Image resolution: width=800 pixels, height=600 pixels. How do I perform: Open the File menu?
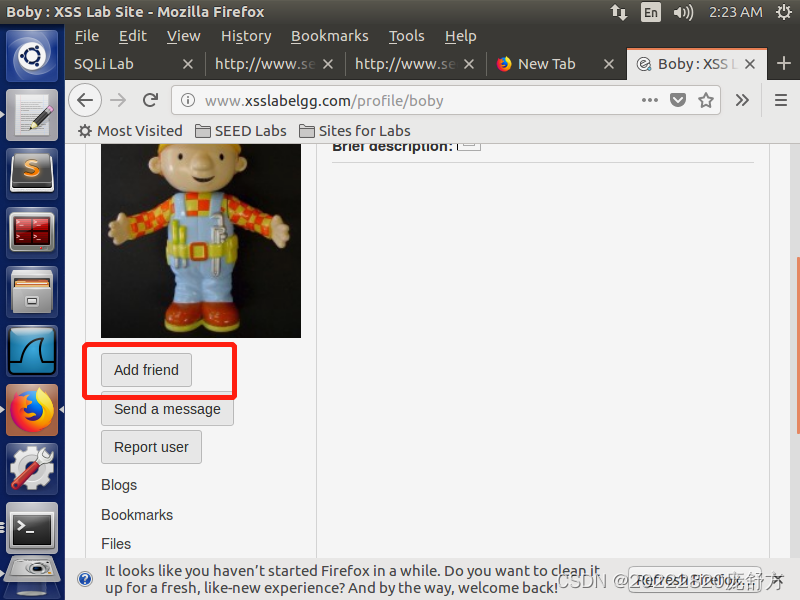(x=87, y=36)
